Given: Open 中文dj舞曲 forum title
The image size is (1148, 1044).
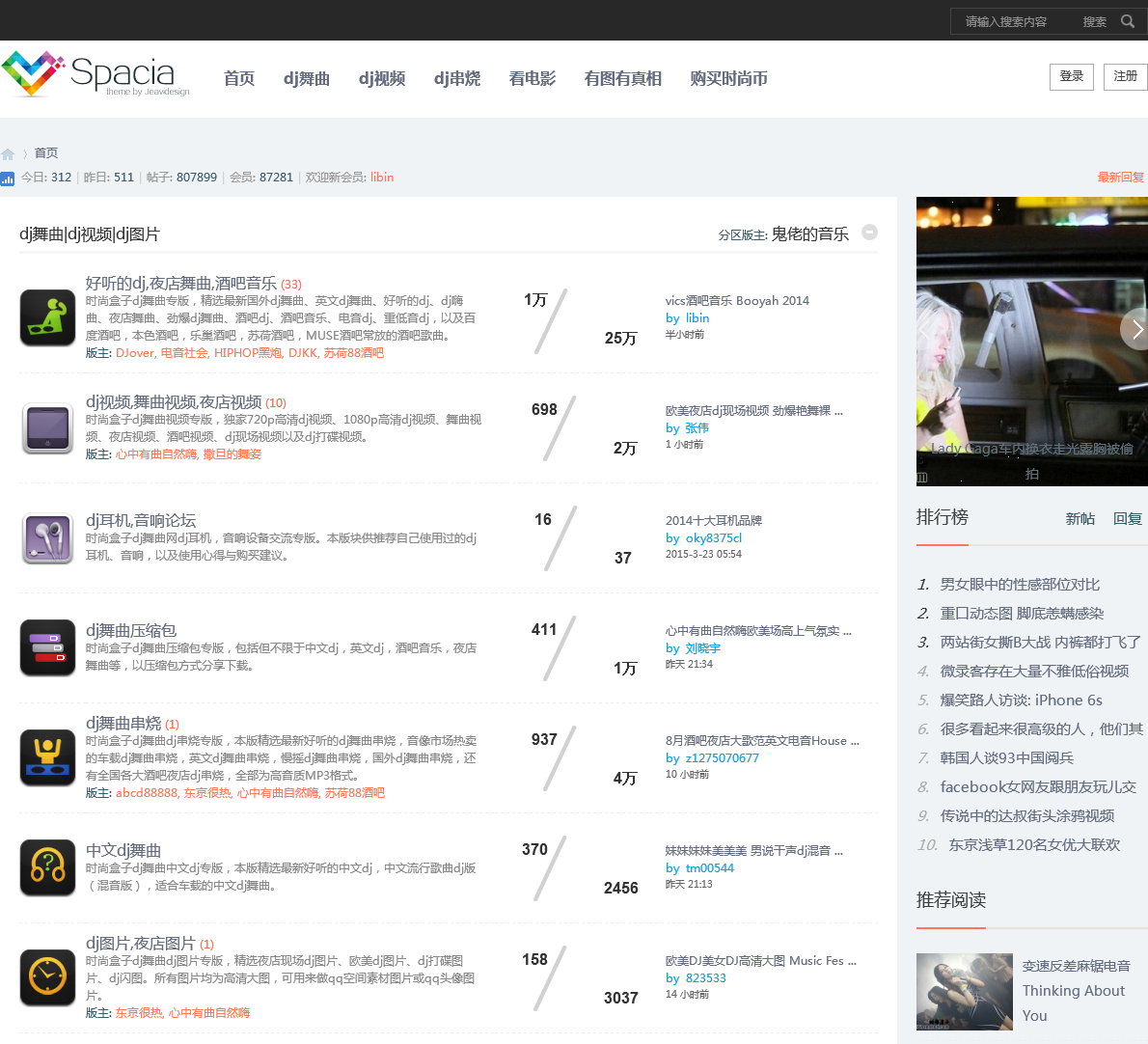Looking at the screenshot, I should (x=123, y=851).
